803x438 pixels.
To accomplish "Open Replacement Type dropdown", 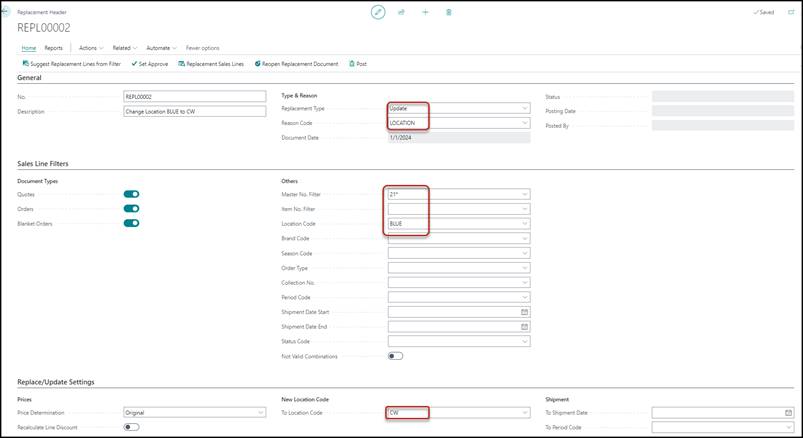I will (524, 109).
